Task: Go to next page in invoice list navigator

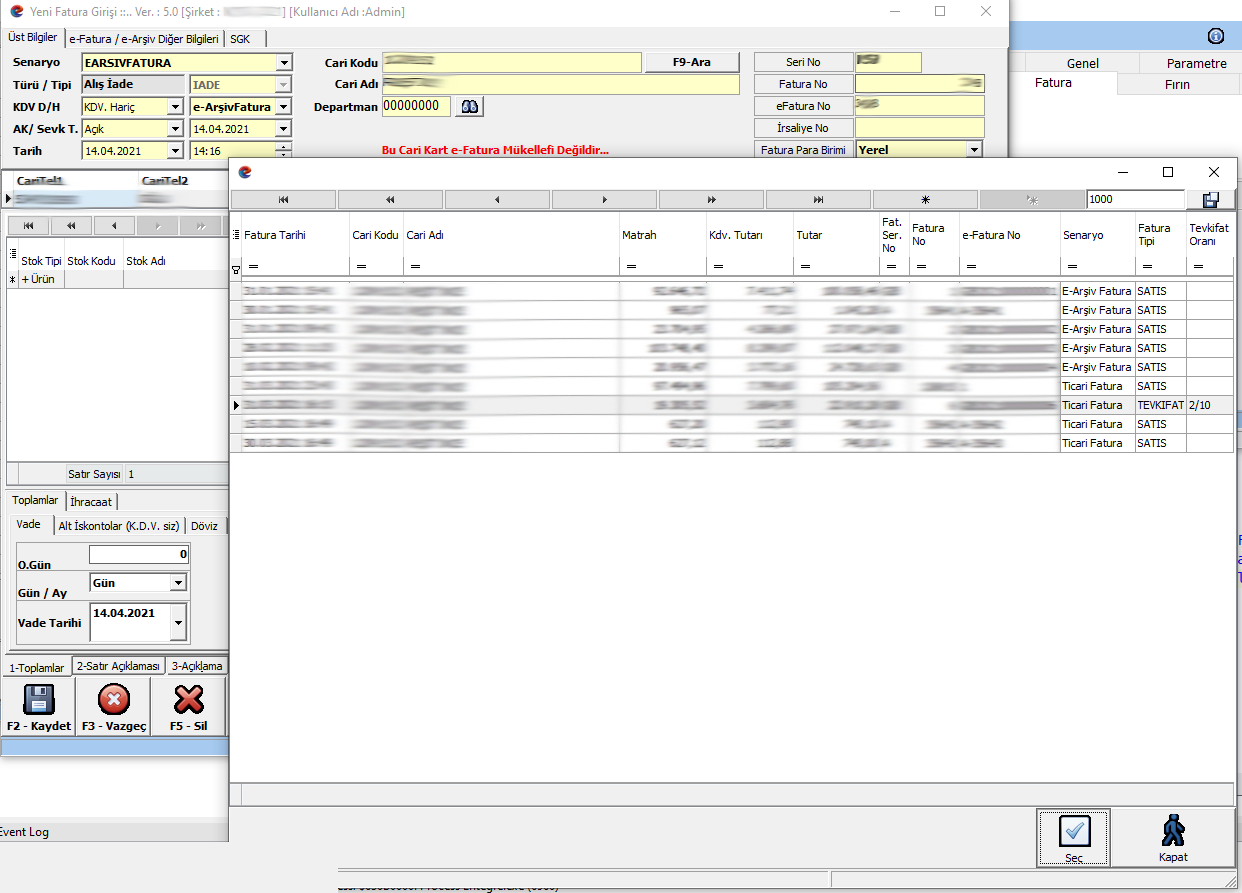Action: (x=711, y=200)
